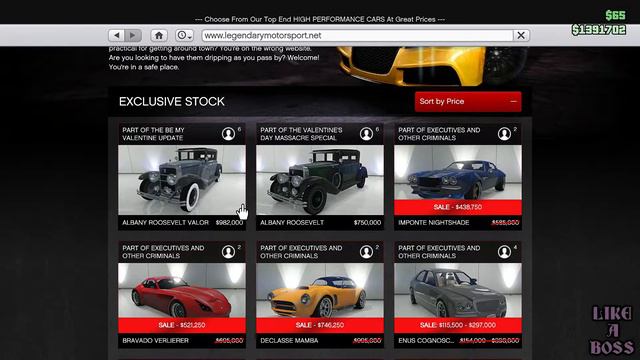Click the DECLASSE MAMBA name label
Viewport: 640px width, 360px height.
(x=289, y=340)
